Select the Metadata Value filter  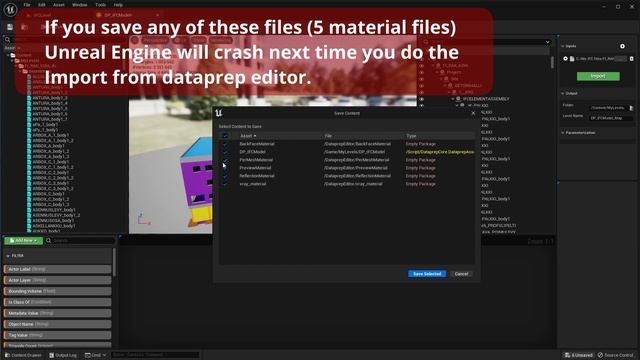tap(58, 313)
